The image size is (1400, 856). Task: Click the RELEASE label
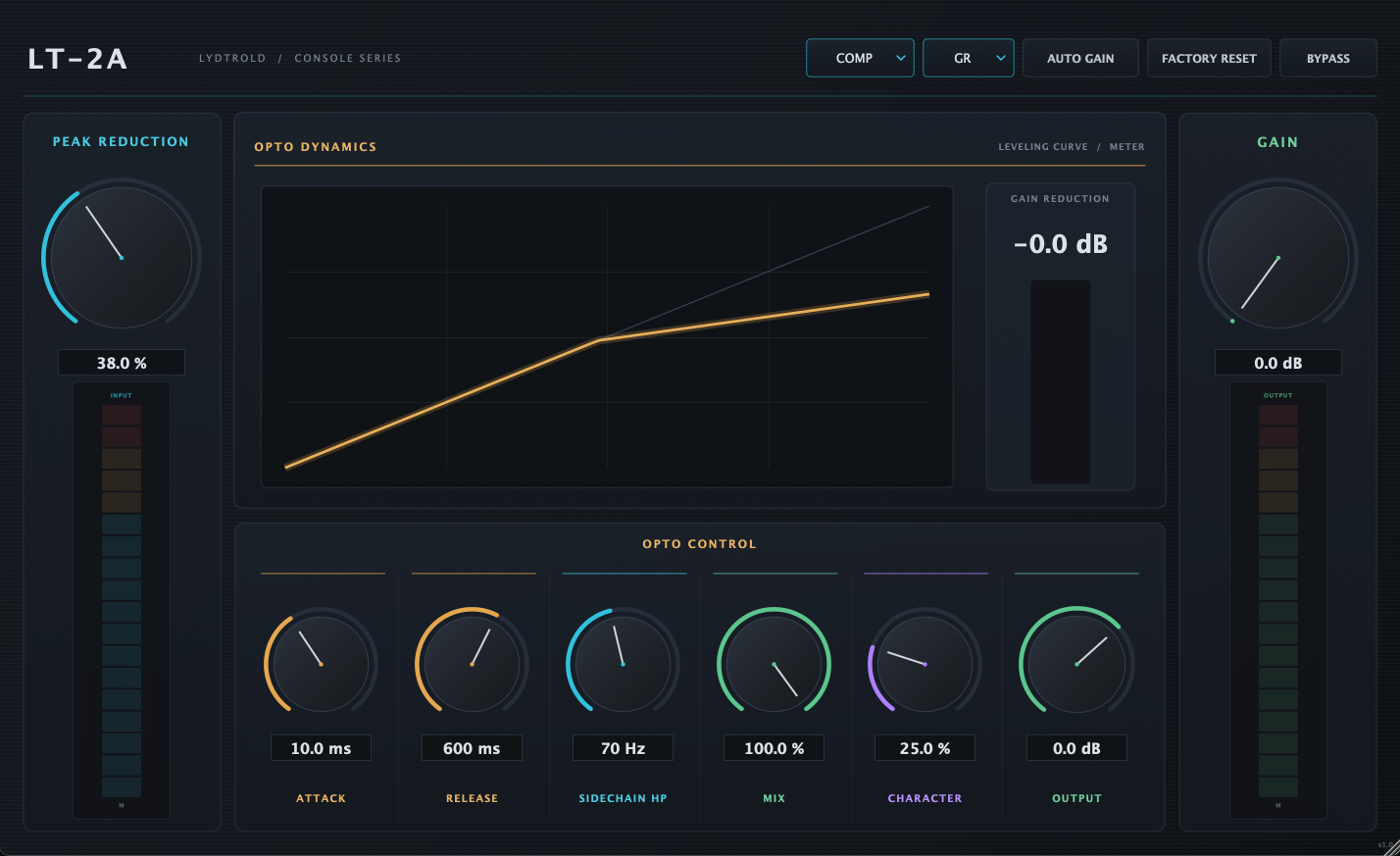(472, 798)
